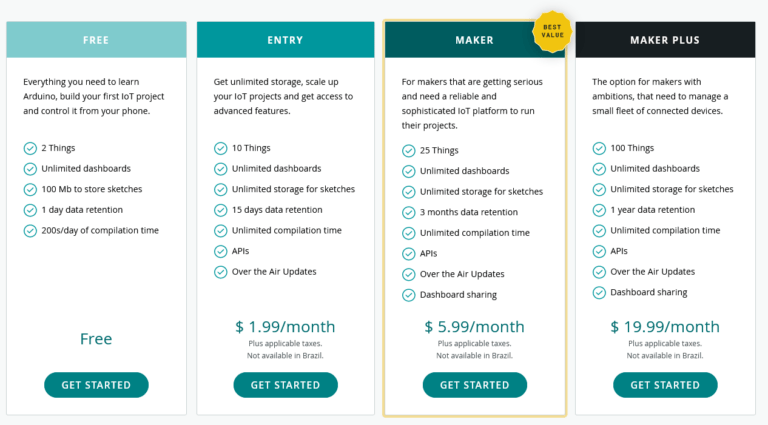768x425 pixels.
Task: Click checkmark next to "100 Mb to store sketches"
Action: pyautogui.click(x=30, y=189)
